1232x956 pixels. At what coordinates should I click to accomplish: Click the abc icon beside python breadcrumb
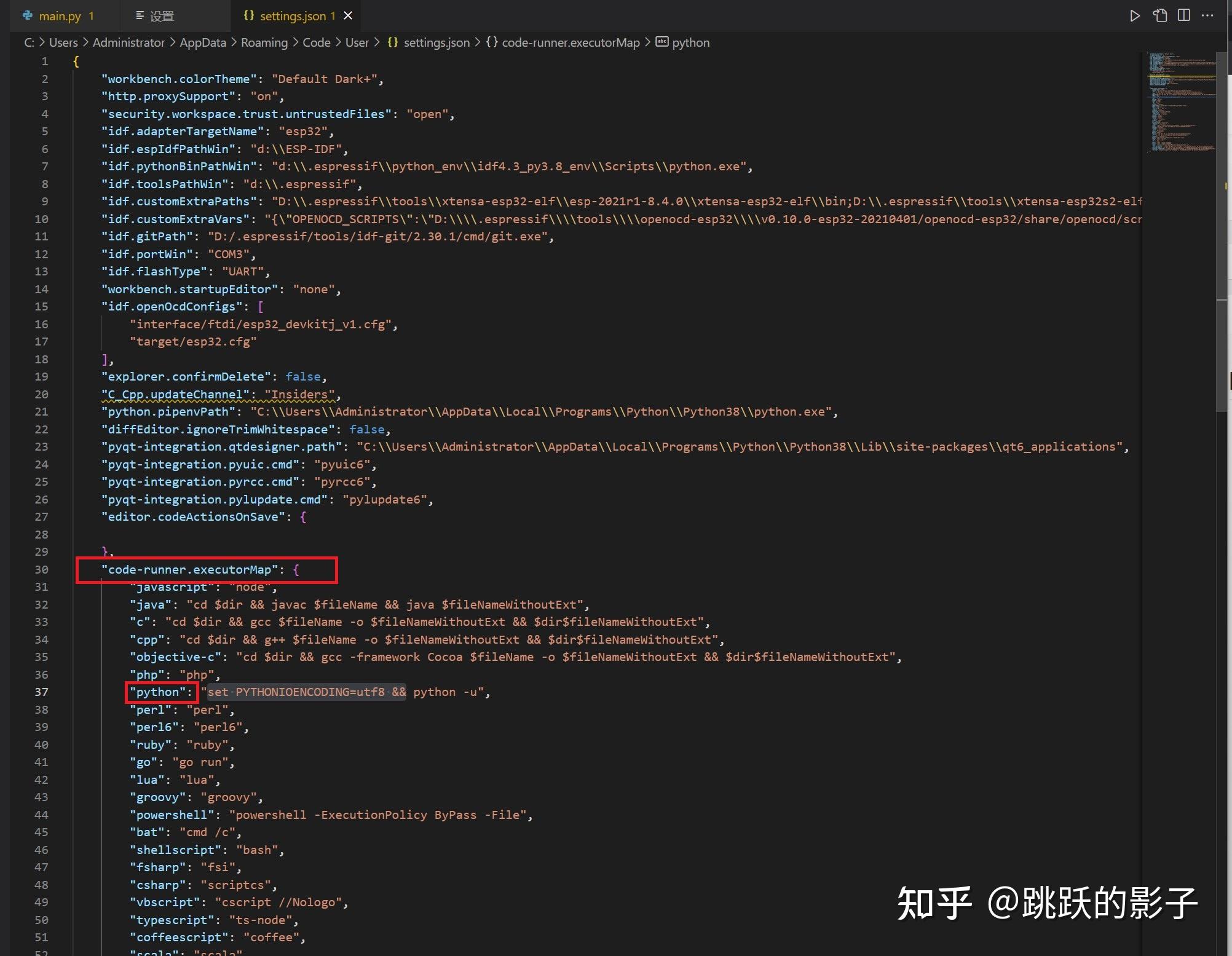tap(661, 42)
